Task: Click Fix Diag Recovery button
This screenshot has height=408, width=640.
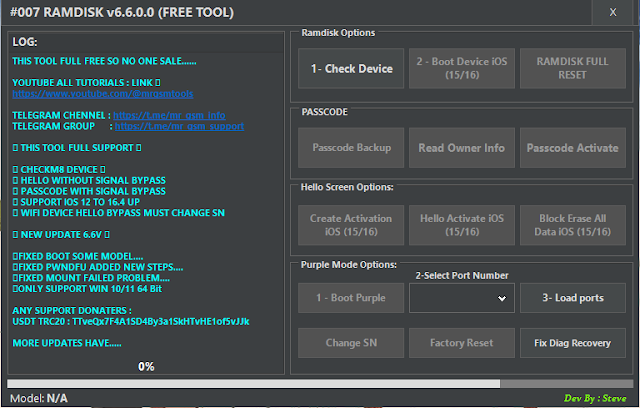Action: tap(573, 343)
